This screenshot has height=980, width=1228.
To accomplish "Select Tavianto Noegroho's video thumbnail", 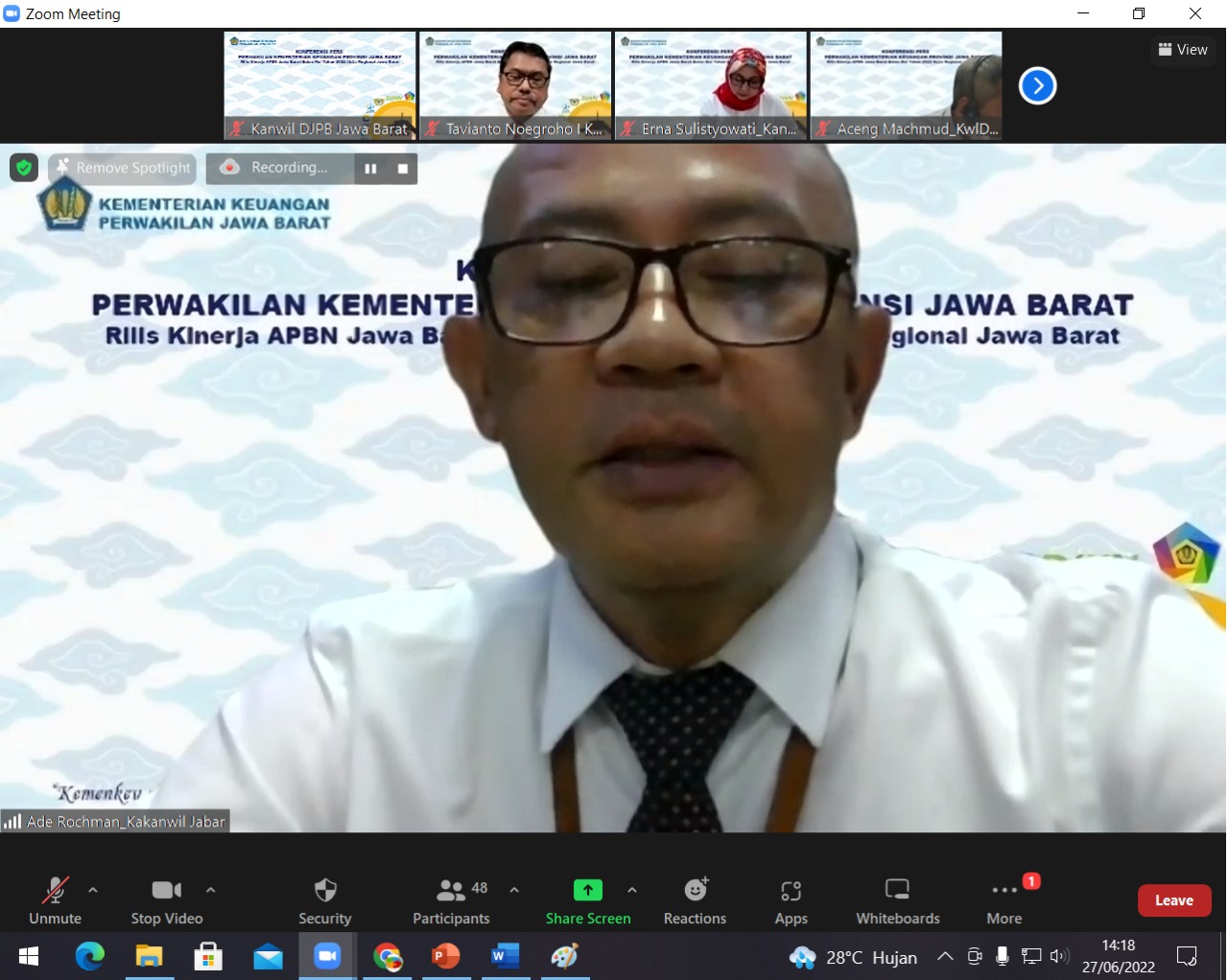I will (515, 85).
